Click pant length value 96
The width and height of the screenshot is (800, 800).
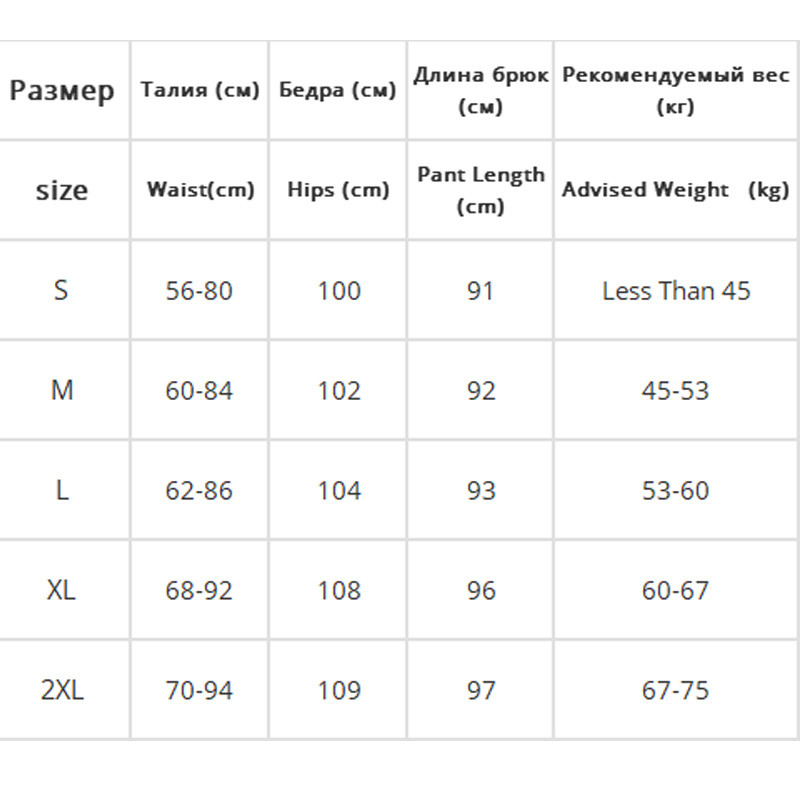point(481,591)
